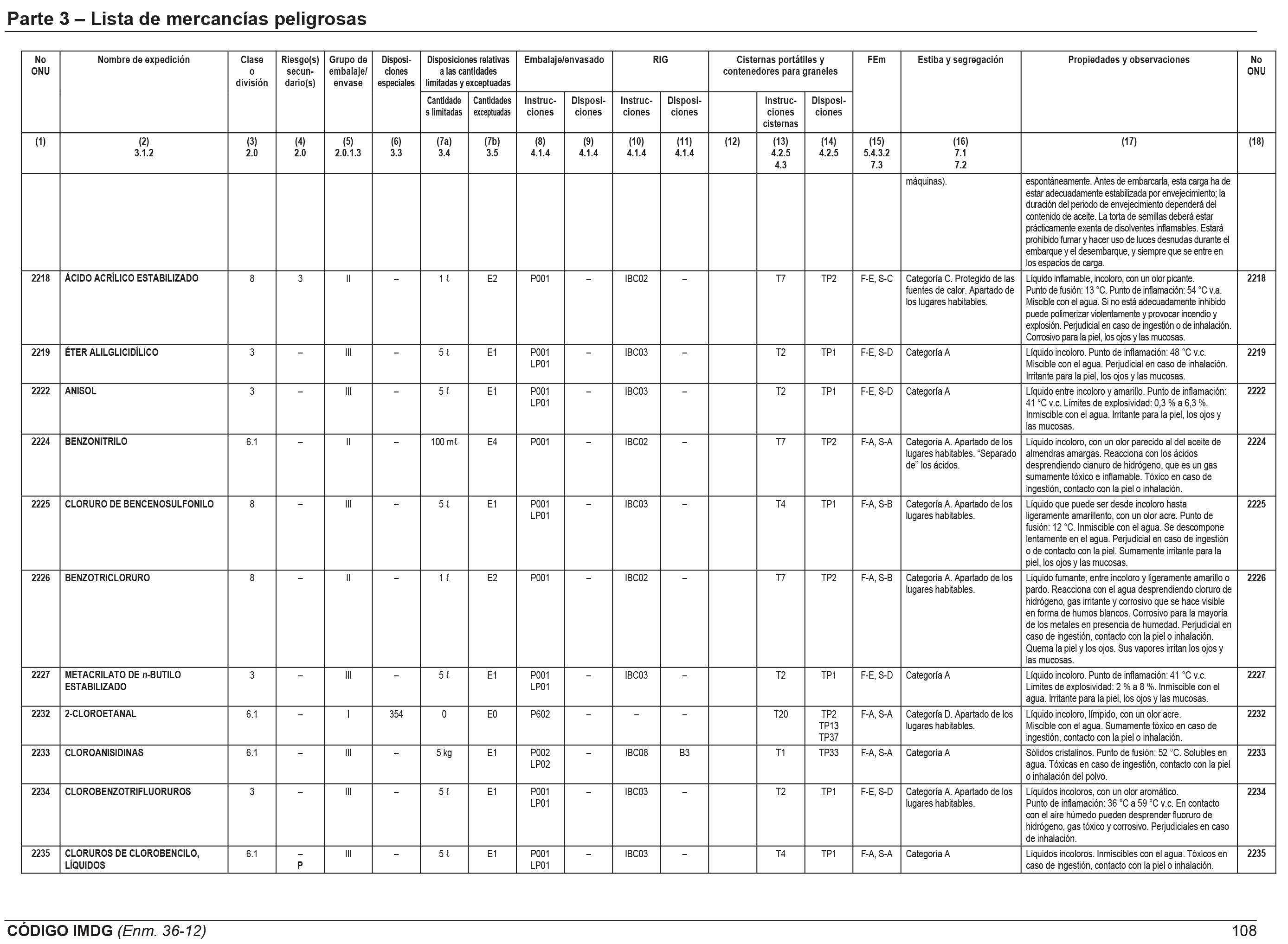The height and width of the screenshot is (944, 1288).
Task: Click '5 kg' limited quantity for CLOROANISIDINAS
Action: coord(444,753)
